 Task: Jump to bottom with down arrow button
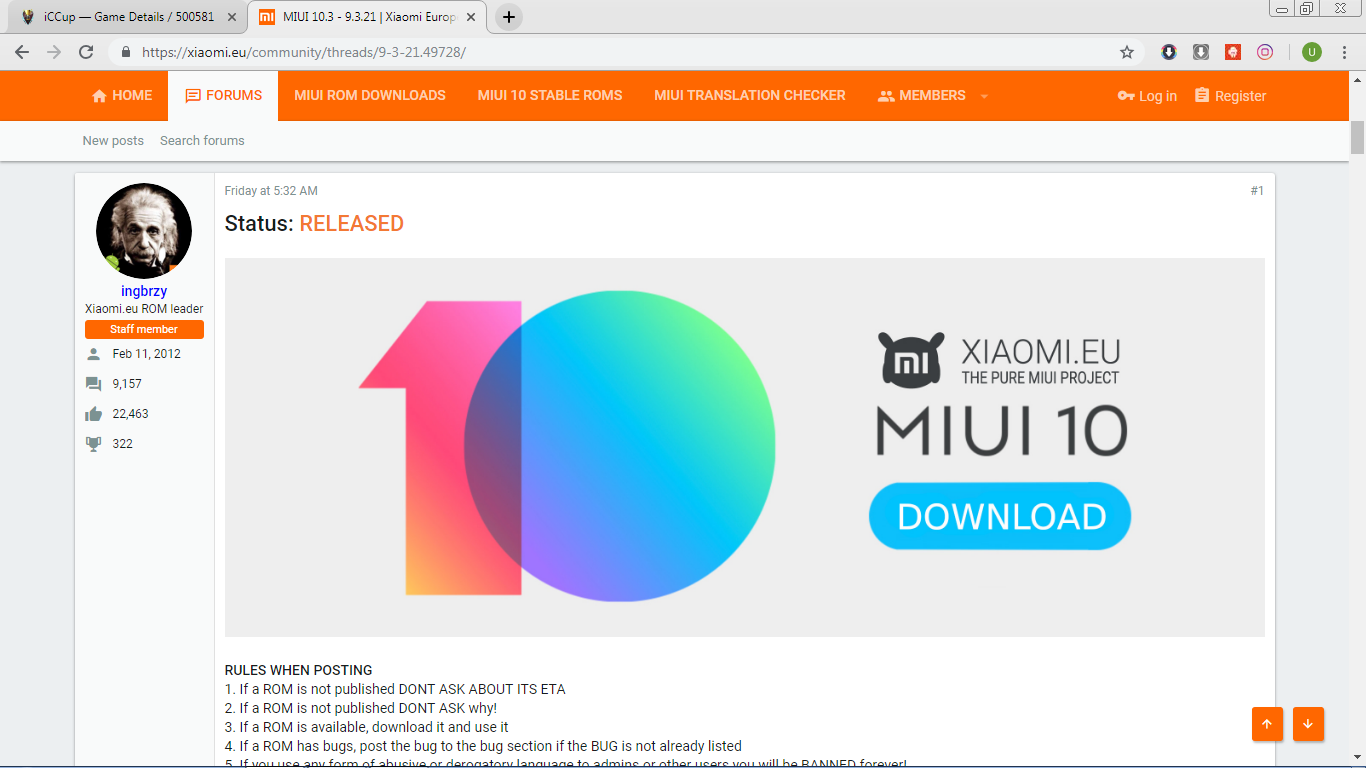click(x=1308, y=724)
